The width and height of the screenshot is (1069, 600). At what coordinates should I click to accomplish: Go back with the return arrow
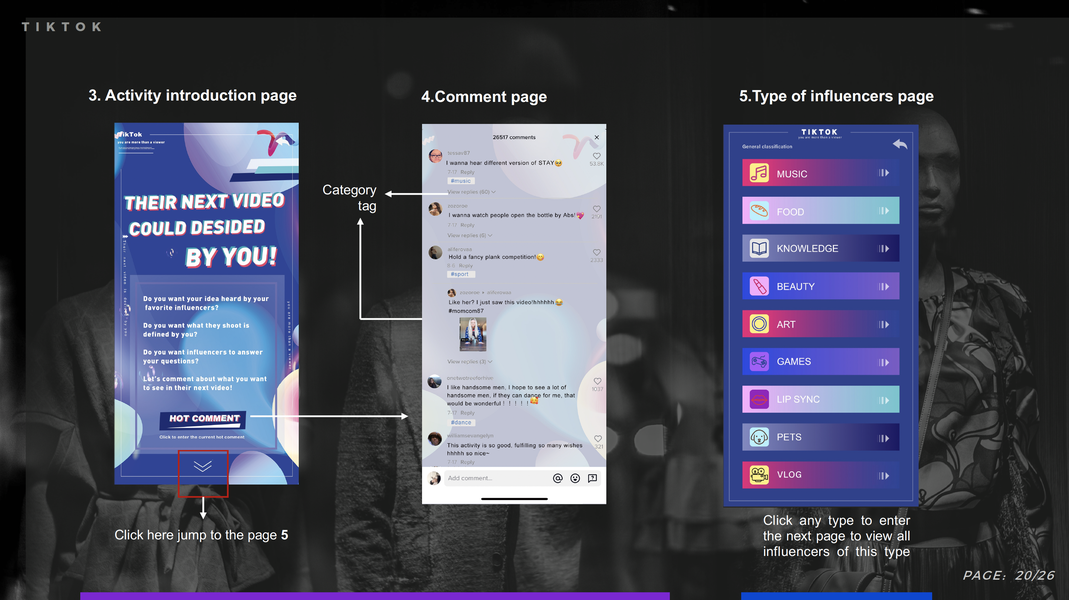click(x=900, y=144)
